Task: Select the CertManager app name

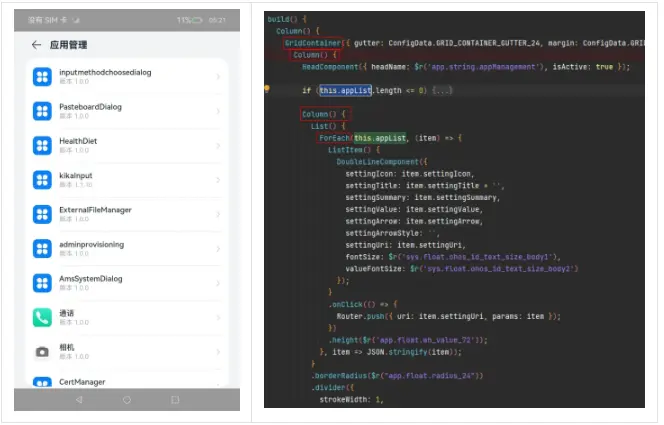Action: [x=82, y=383]
